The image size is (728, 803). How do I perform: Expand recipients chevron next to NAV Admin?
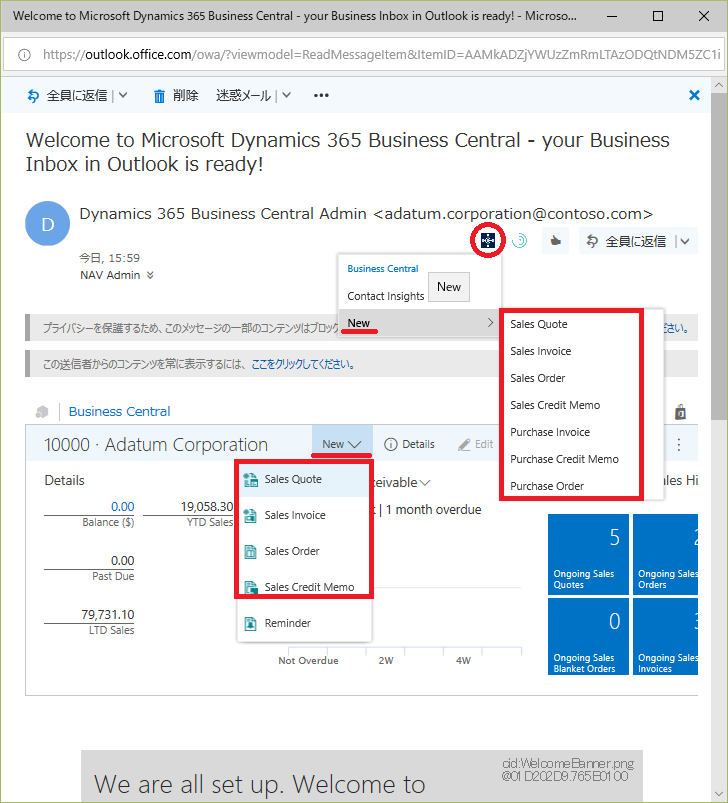[x=150, y=276]
